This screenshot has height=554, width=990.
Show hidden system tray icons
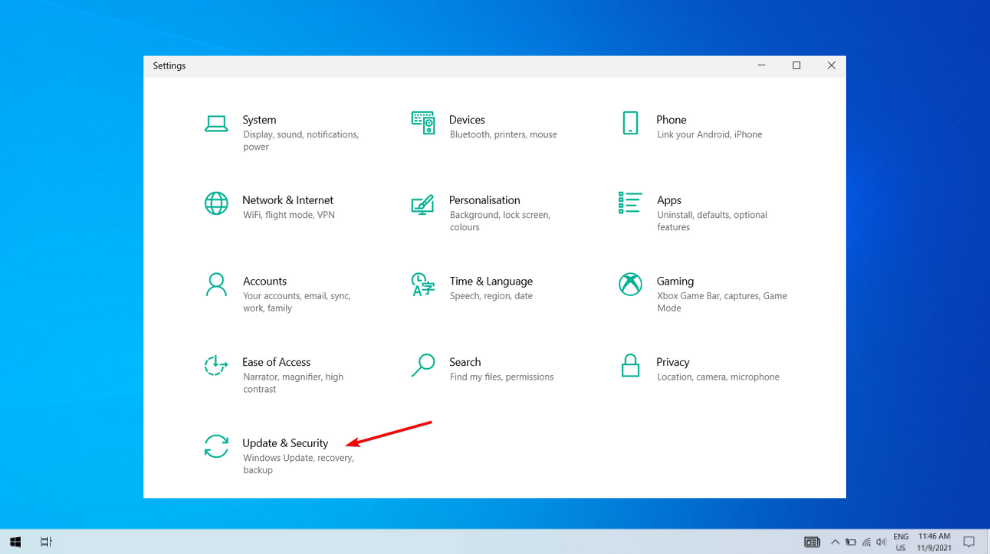835,542
